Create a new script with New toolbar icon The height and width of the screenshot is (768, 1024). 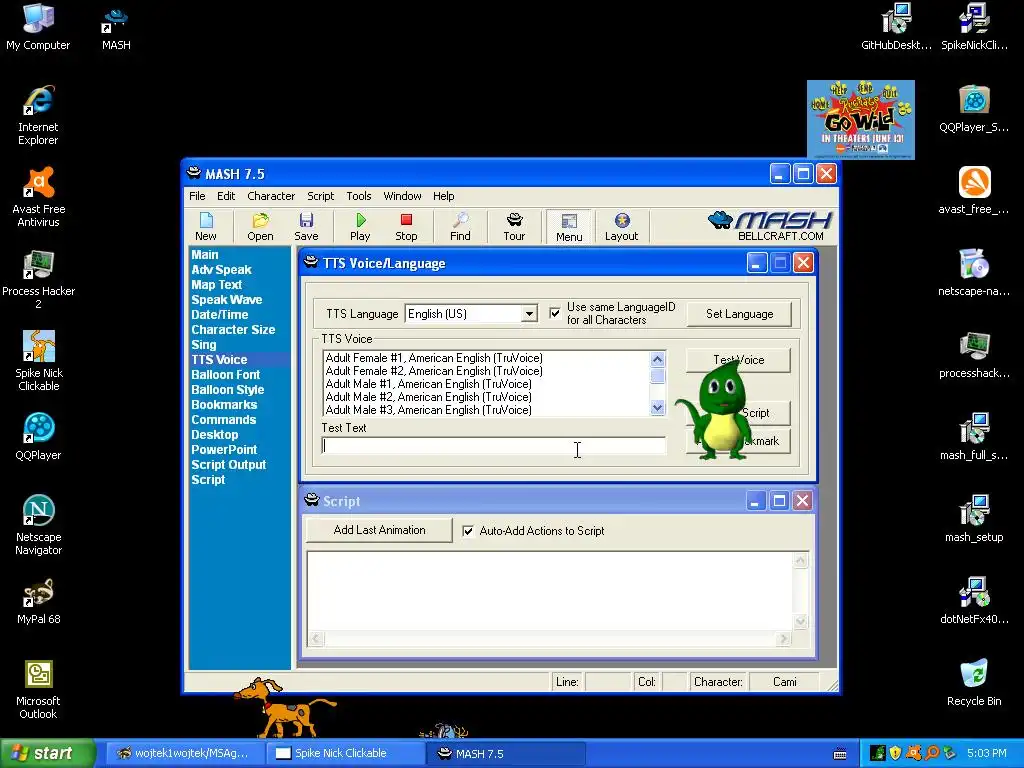(x=206, y=227)
